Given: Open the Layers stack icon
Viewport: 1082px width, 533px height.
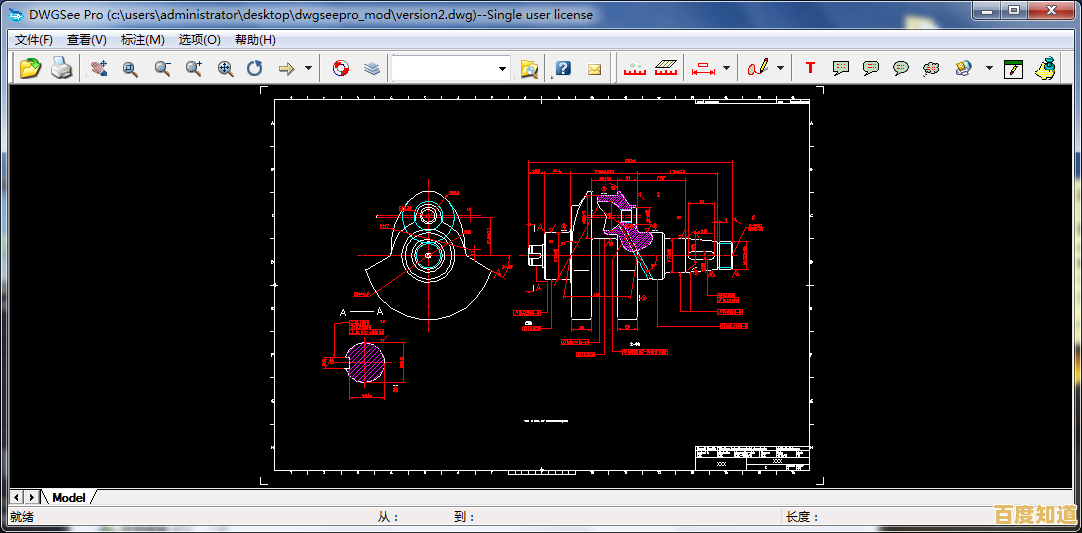Looking at the screenshot, I should click(372, 68).
